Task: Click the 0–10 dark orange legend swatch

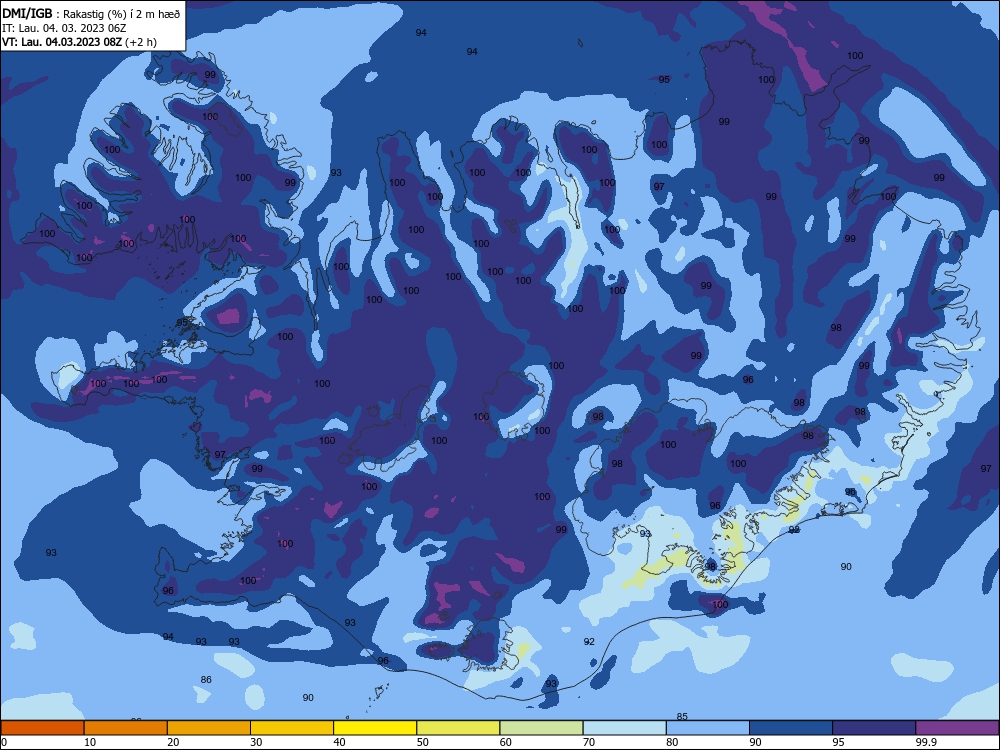Action: click(42, 728)
